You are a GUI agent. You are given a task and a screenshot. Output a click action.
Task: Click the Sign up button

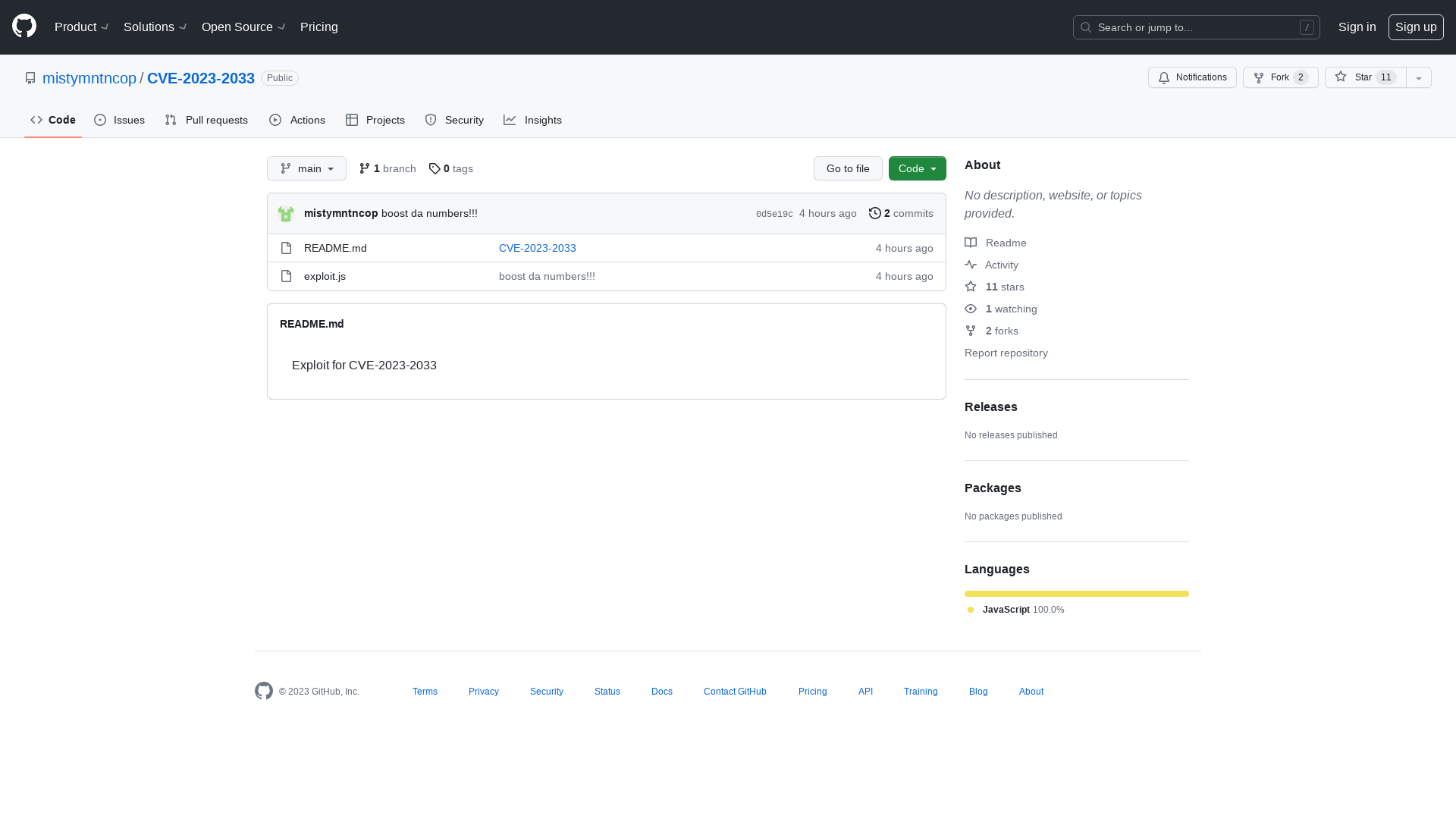click(1416, 27)
